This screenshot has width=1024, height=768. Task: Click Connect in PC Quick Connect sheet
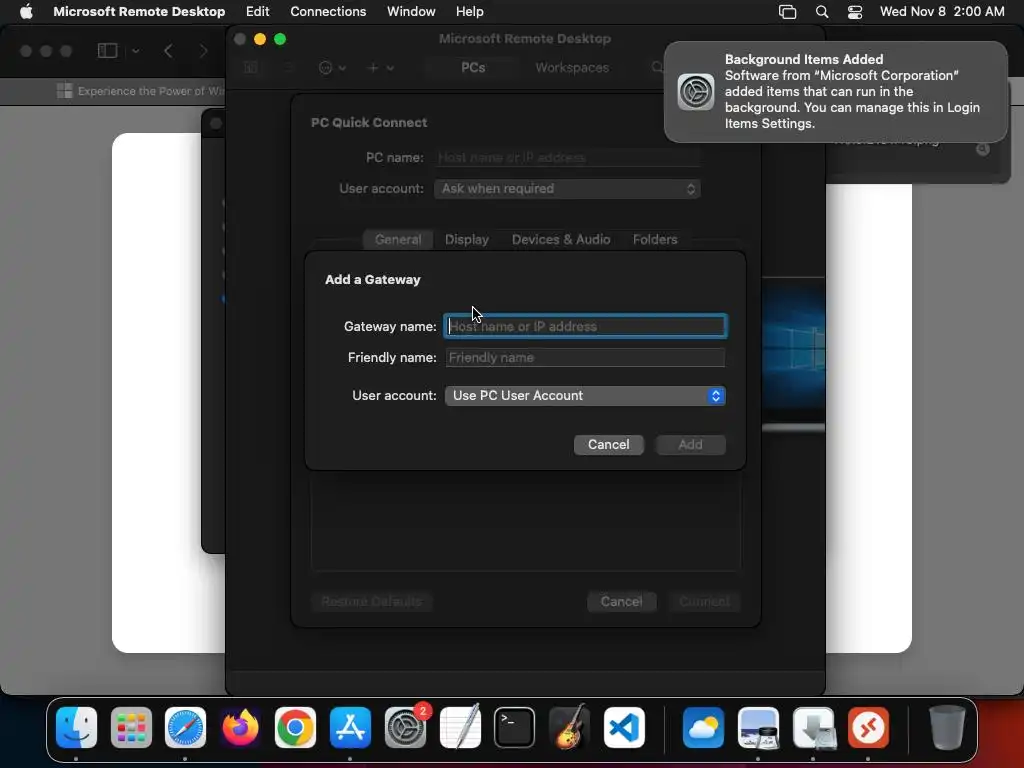(x=704, y=601)
